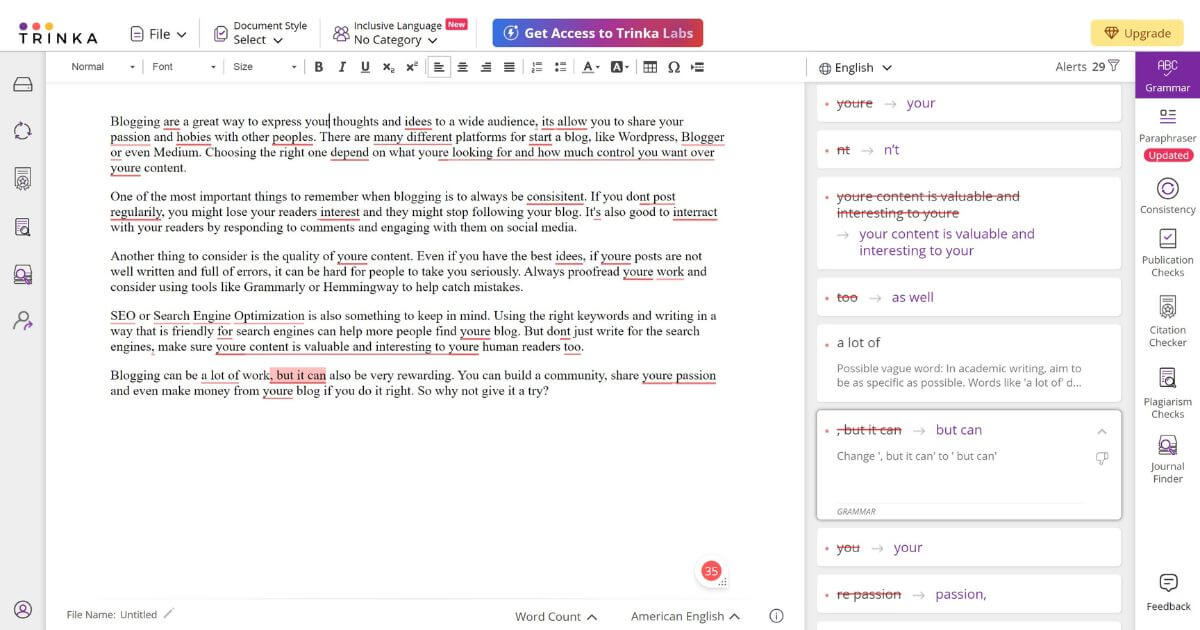Open Publication Checks
1200x630 pixels.
[1167, 252]
